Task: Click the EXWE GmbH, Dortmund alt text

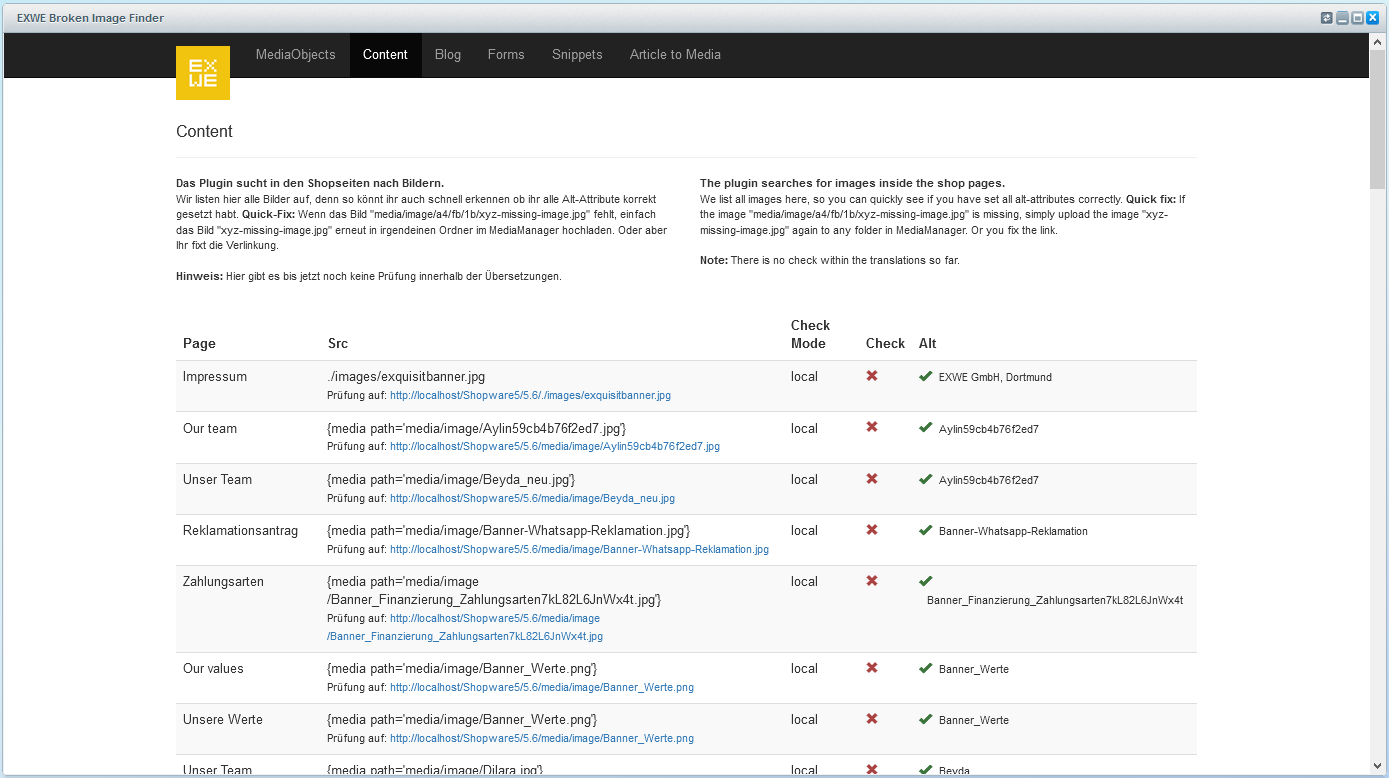Action: tap(995, 377)
